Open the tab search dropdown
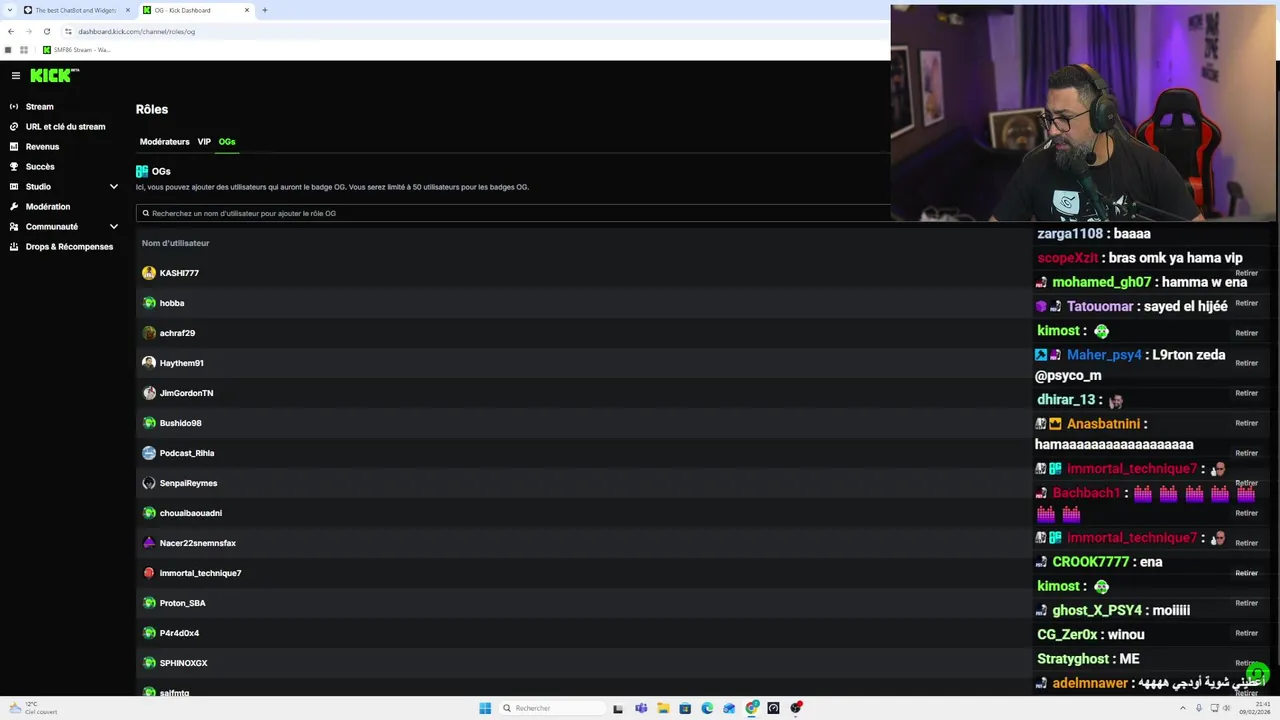The height and width of the screenshot is (720, 1280). pyautogui.click(x=10, y=10)
